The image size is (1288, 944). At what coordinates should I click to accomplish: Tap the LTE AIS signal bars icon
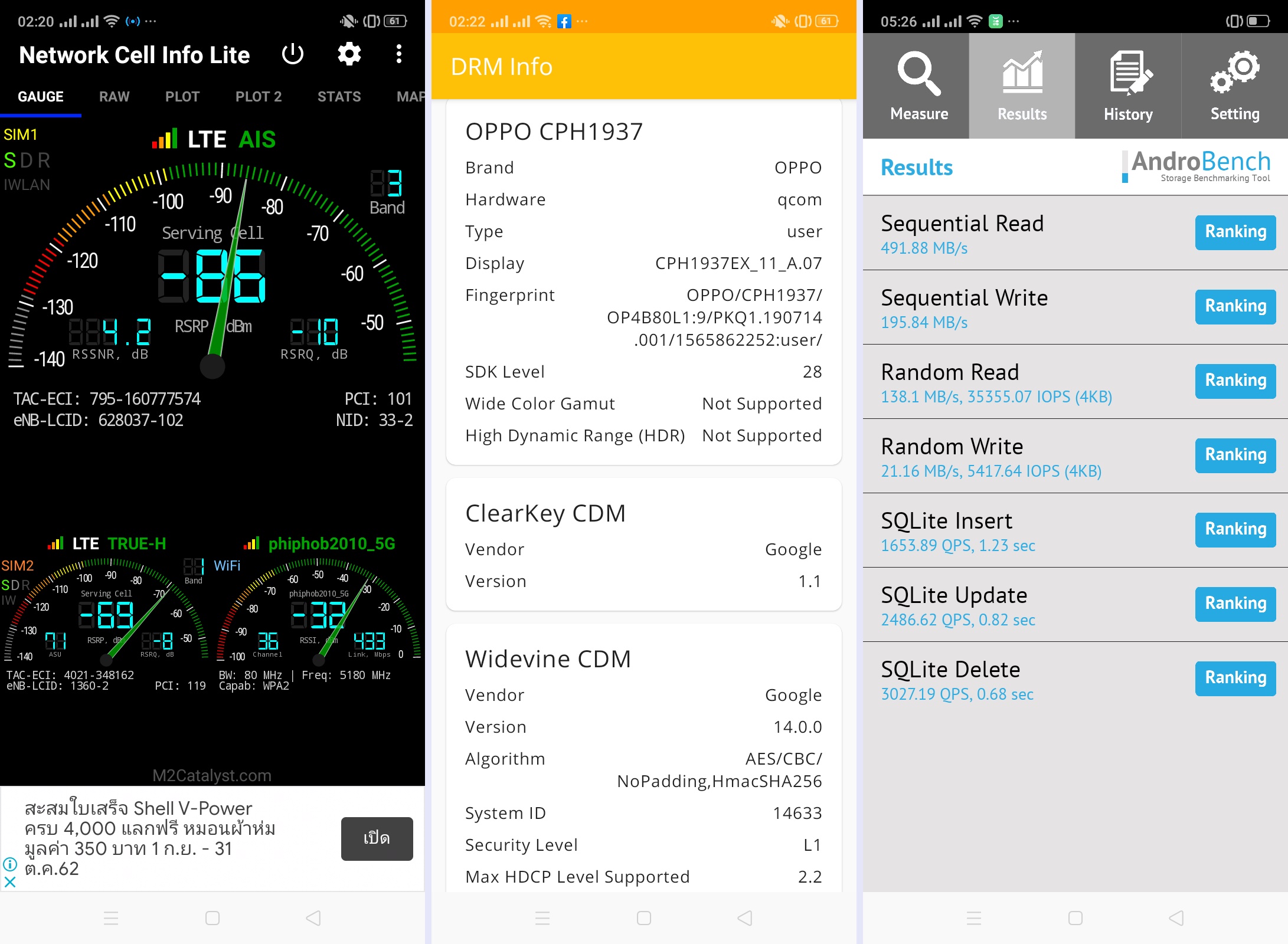coord(165,139)
